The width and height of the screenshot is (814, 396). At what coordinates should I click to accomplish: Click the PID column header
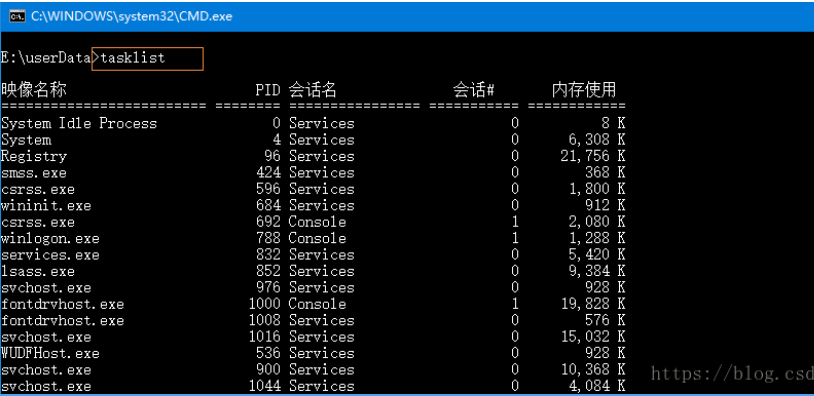click(268, 90)
